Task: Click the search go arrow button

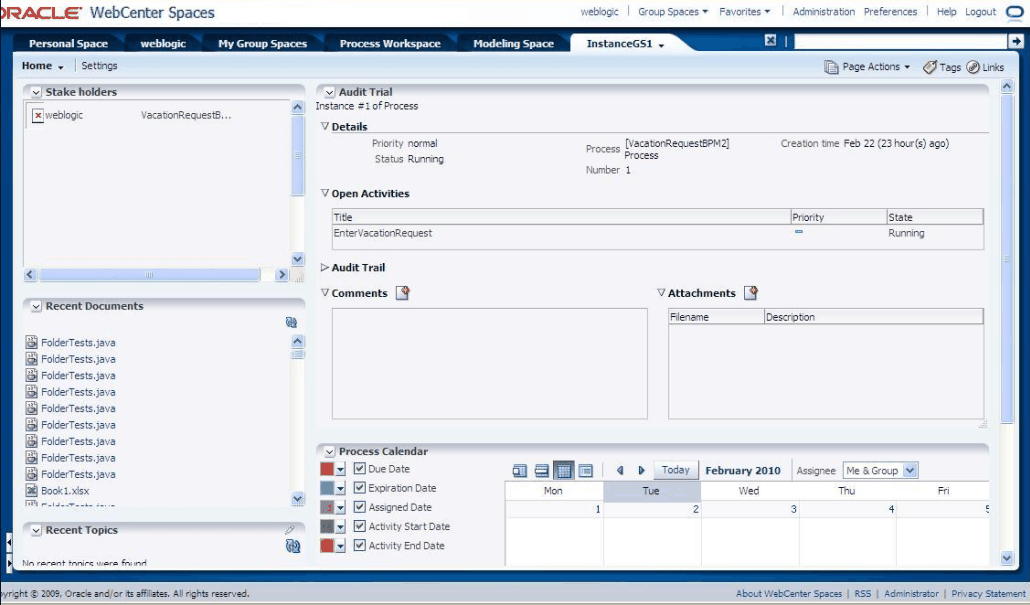Action: (x=1016, y=41)
